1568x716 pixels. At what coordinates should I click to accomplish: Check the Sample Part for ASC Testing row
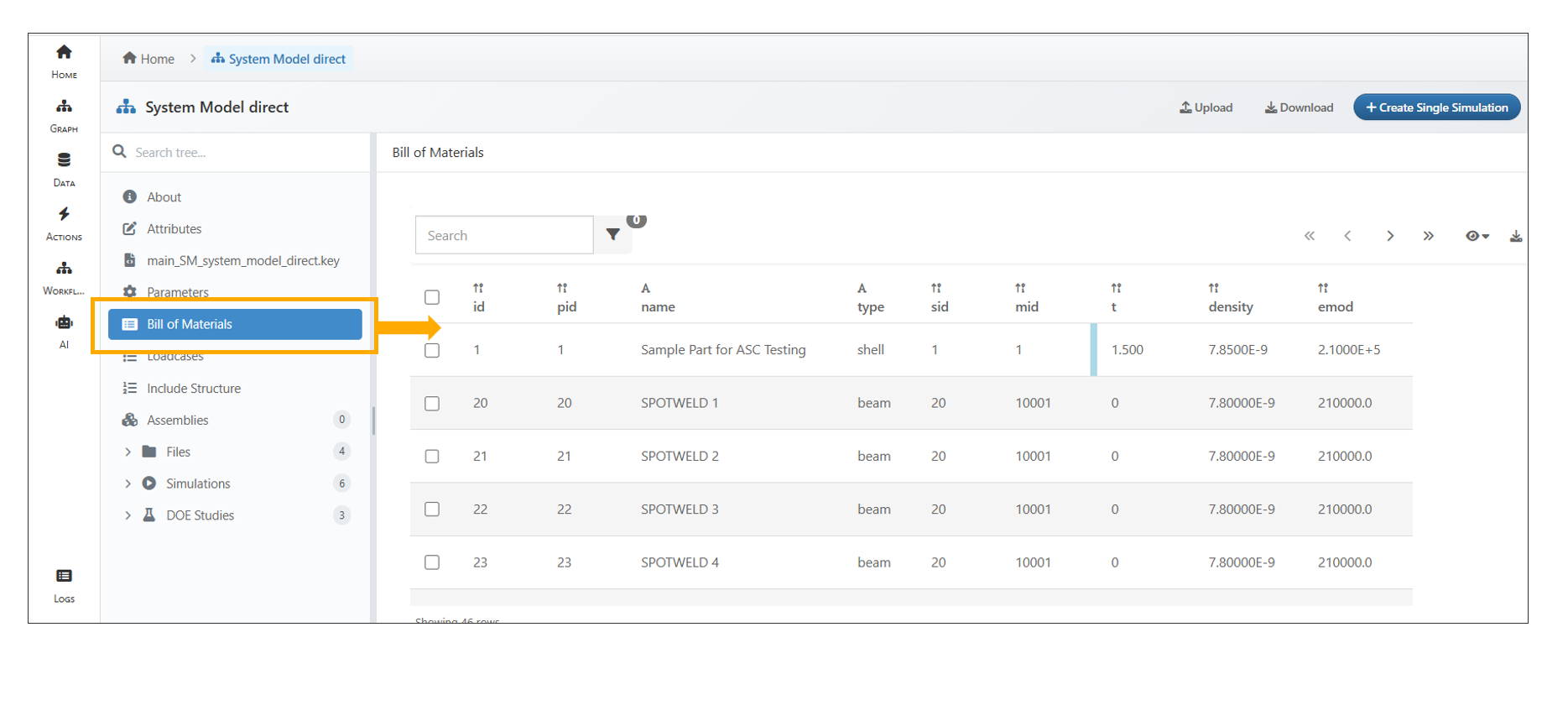(x=432, y=351)
